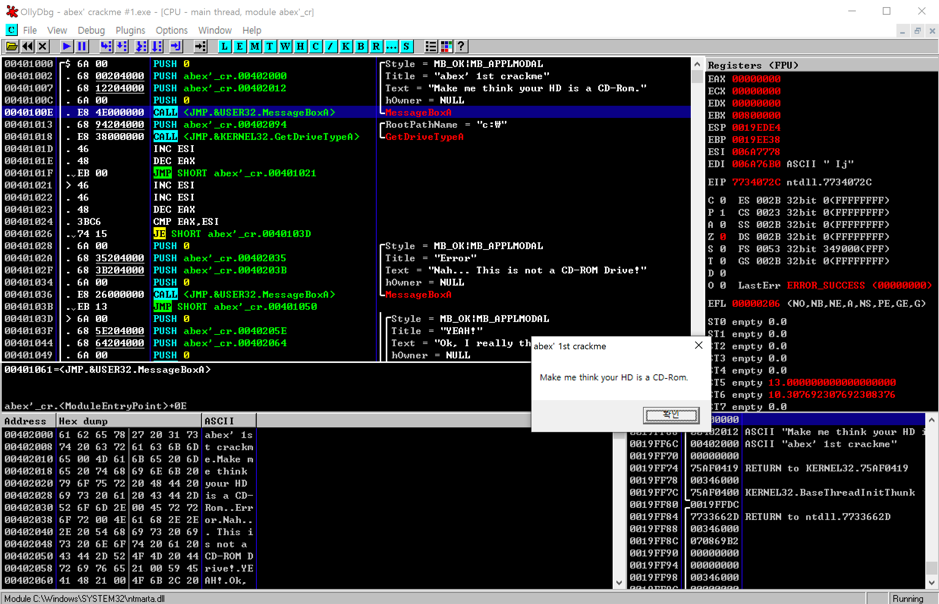Show Run trace with ellipsis button
Screen dimensions: 939x604
[x=391, y=46]
